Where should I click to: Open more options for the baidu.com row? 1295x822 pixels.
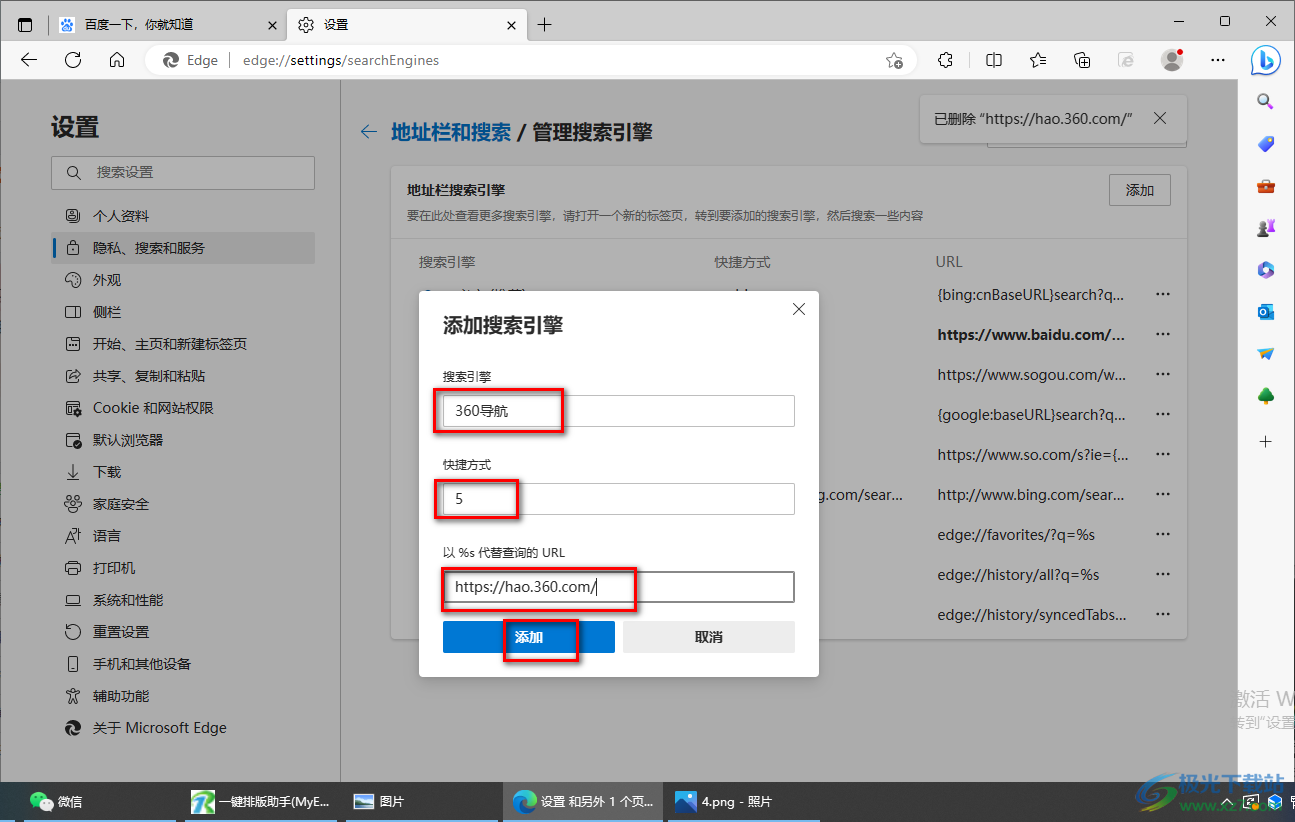click(x=1162, y=335)
